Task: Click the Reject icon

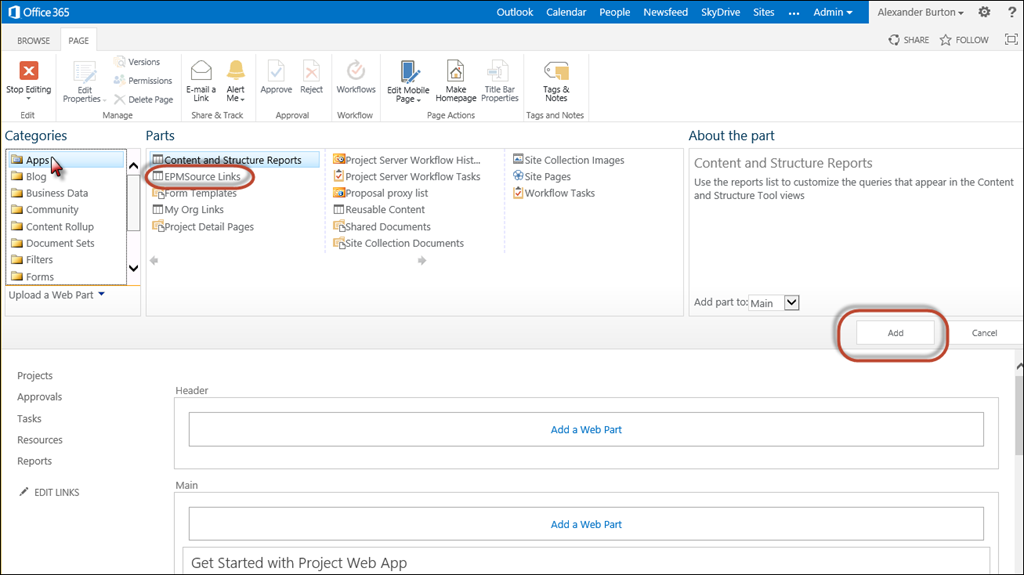Action: tap(311, 71)
